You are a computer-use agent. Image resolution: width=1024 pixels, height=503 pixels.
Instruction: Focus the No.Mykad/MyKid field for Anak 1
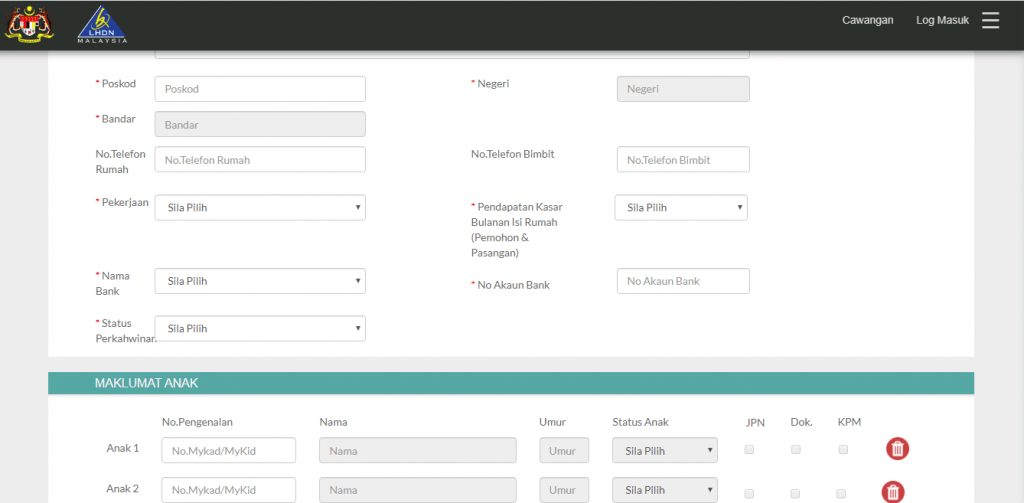tap(229, 450)
